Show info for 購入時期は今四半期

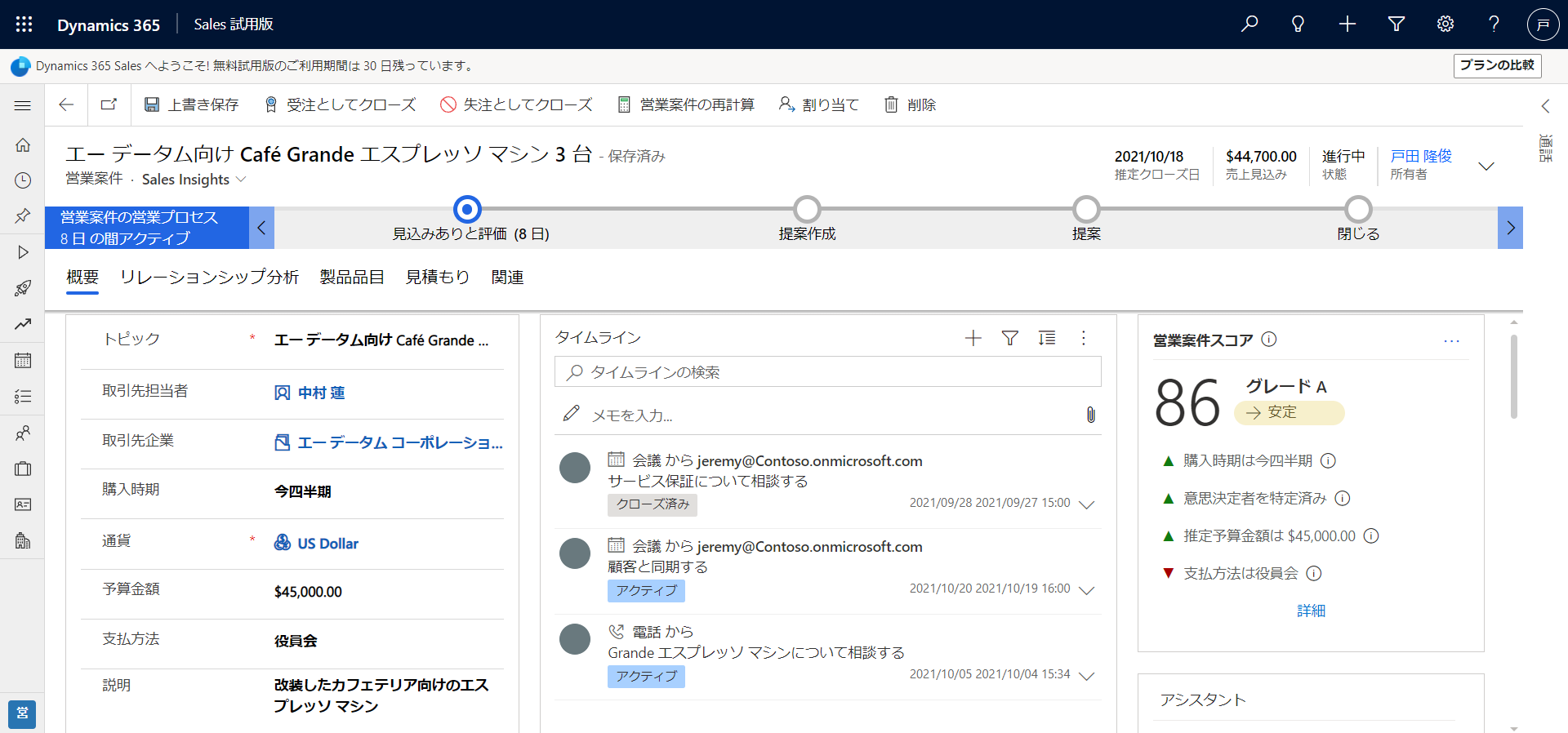coord(1328,460)
